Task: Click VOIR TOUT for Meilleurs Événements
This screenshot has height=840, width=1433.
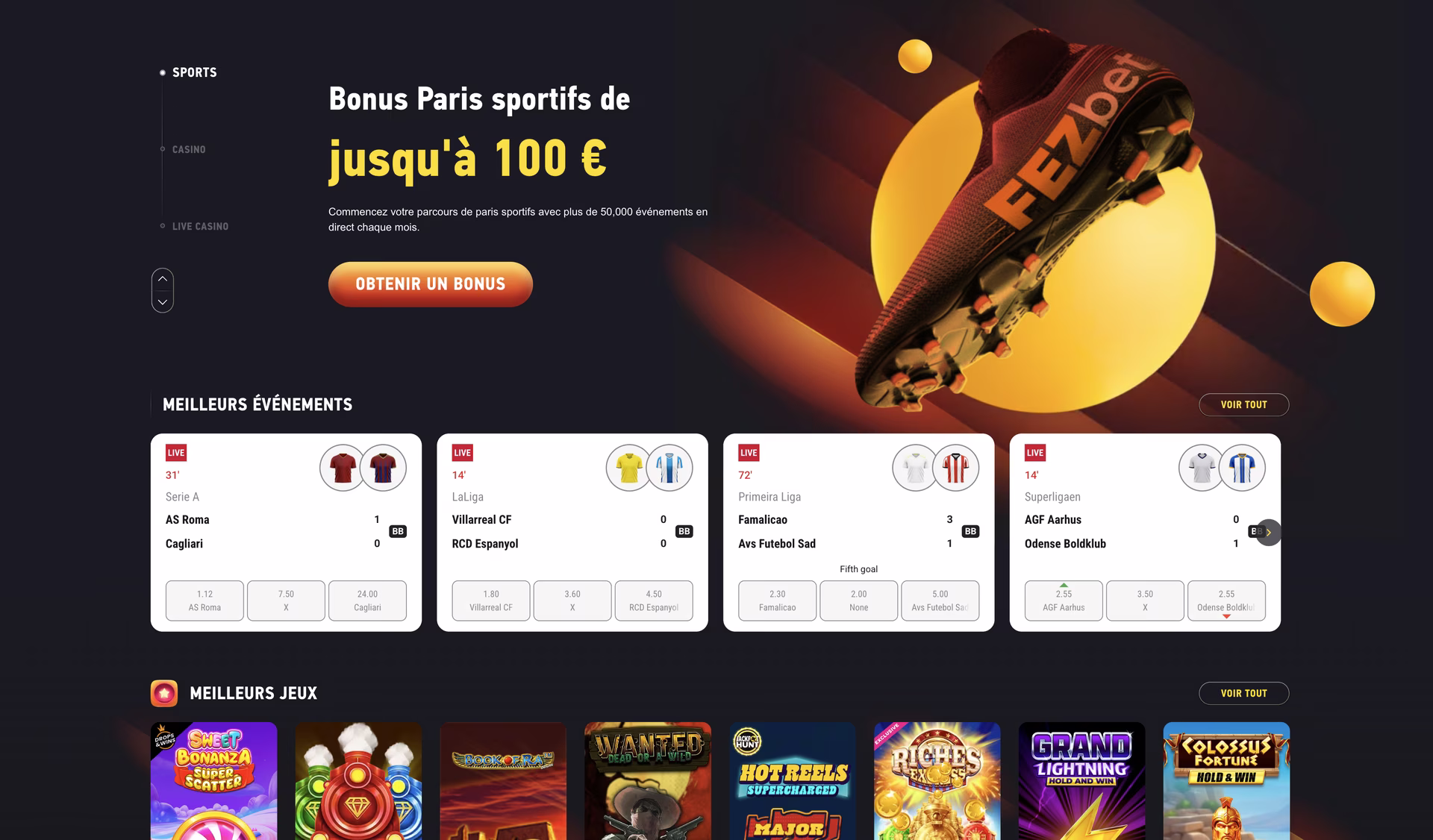Action: click(x=1243, y=404)
